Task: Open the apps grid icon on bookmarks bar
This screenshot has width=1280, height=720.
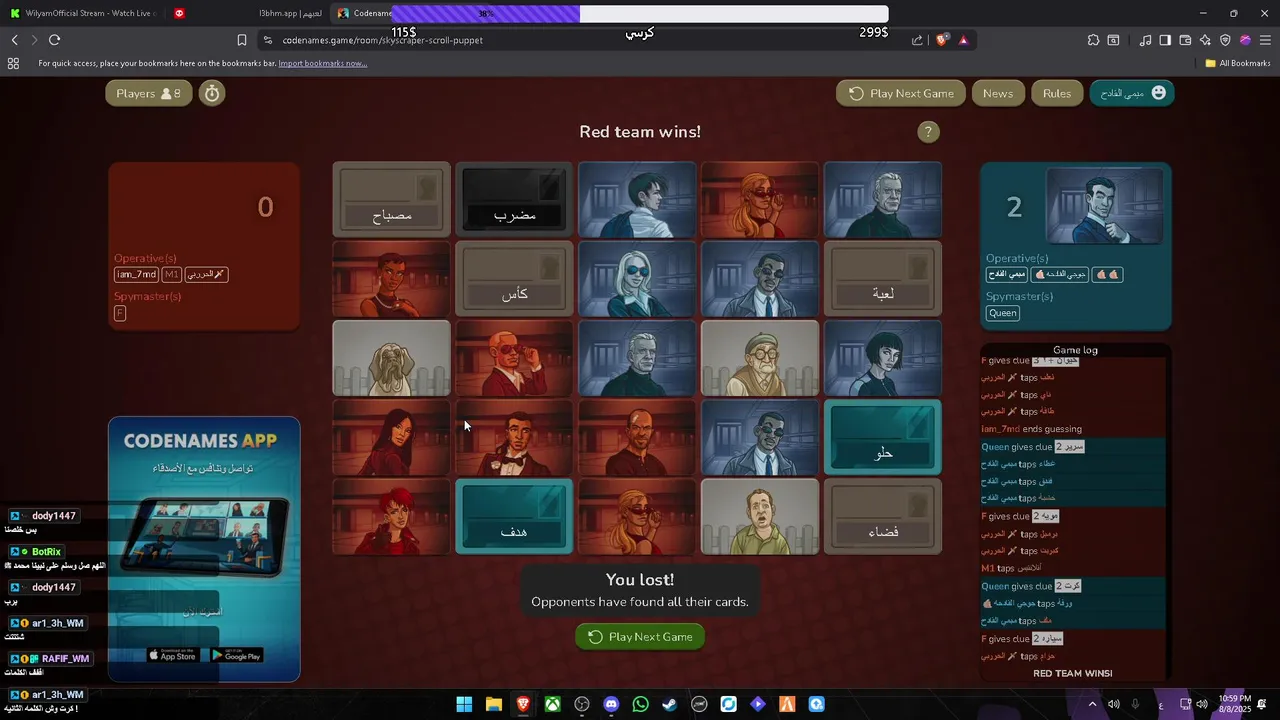Action: tap(13, 63)
